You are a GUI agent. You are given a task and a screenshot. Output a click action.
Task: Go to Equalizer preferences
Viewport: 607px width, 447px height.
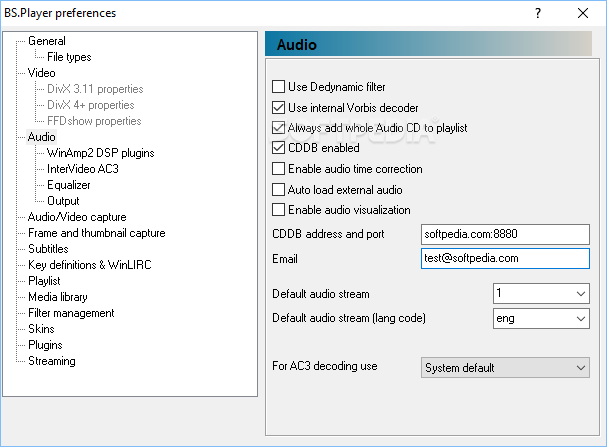[x=69, y=185]
